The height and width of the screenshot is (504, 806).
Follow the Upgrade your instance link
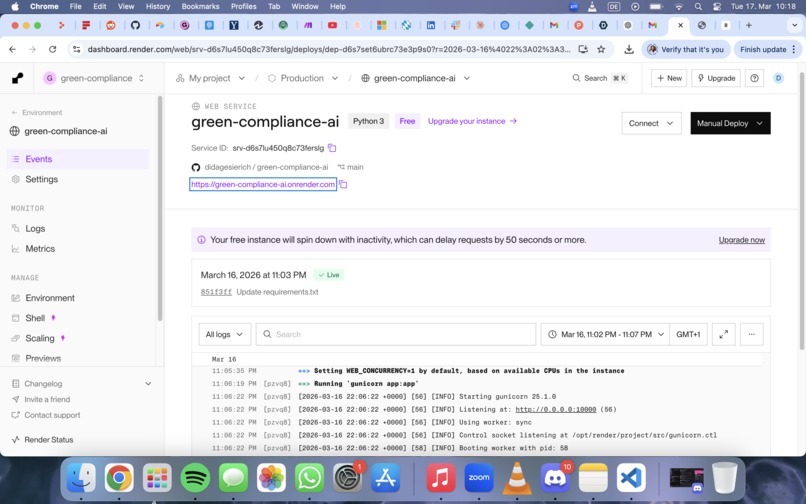coord(472,121)
